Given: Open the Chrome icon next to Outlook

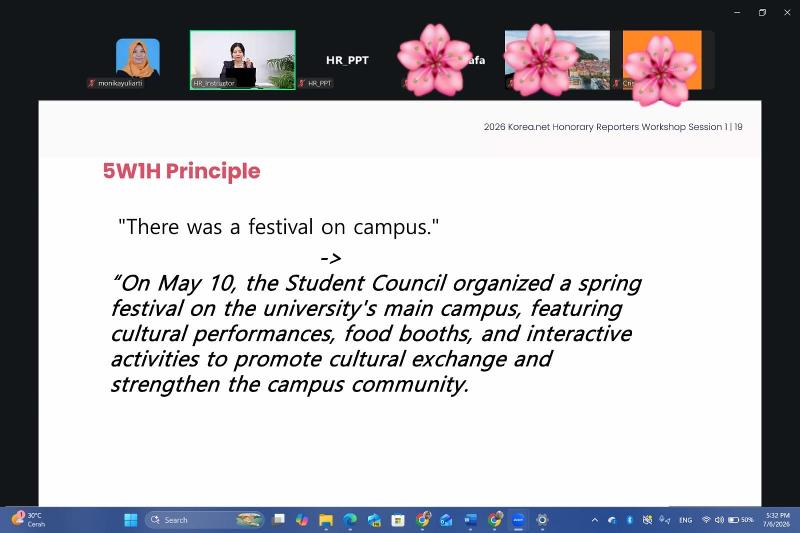Looking at the screenshot, I should click(422, 520).
